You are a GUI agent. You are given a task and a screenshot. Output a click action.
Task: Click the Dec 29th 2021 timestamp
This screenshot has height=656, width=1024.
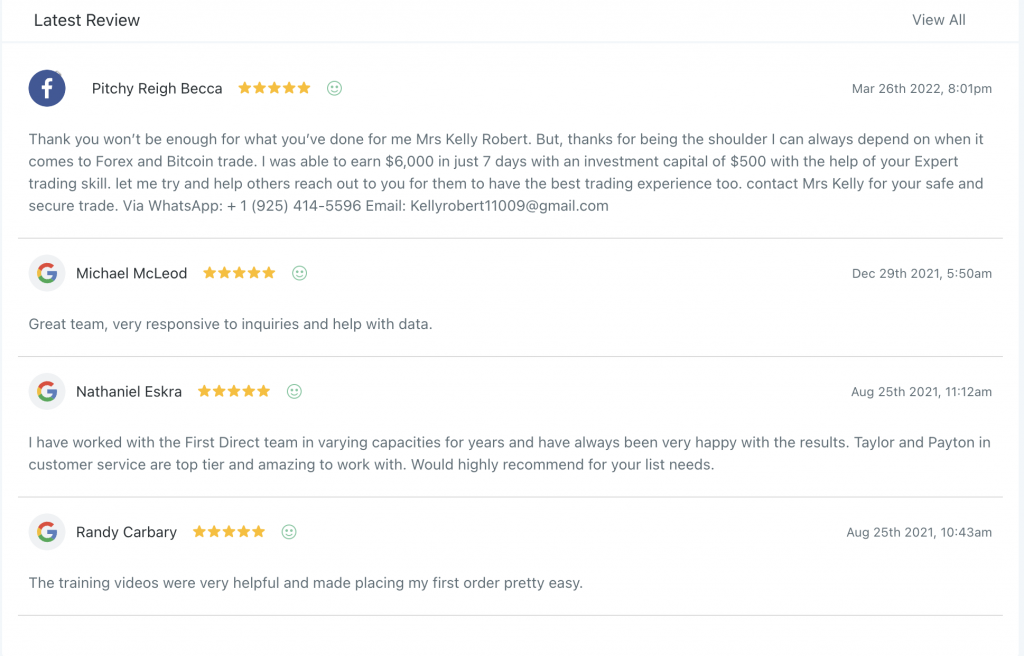pyautogui.click(x=921, y=274)
